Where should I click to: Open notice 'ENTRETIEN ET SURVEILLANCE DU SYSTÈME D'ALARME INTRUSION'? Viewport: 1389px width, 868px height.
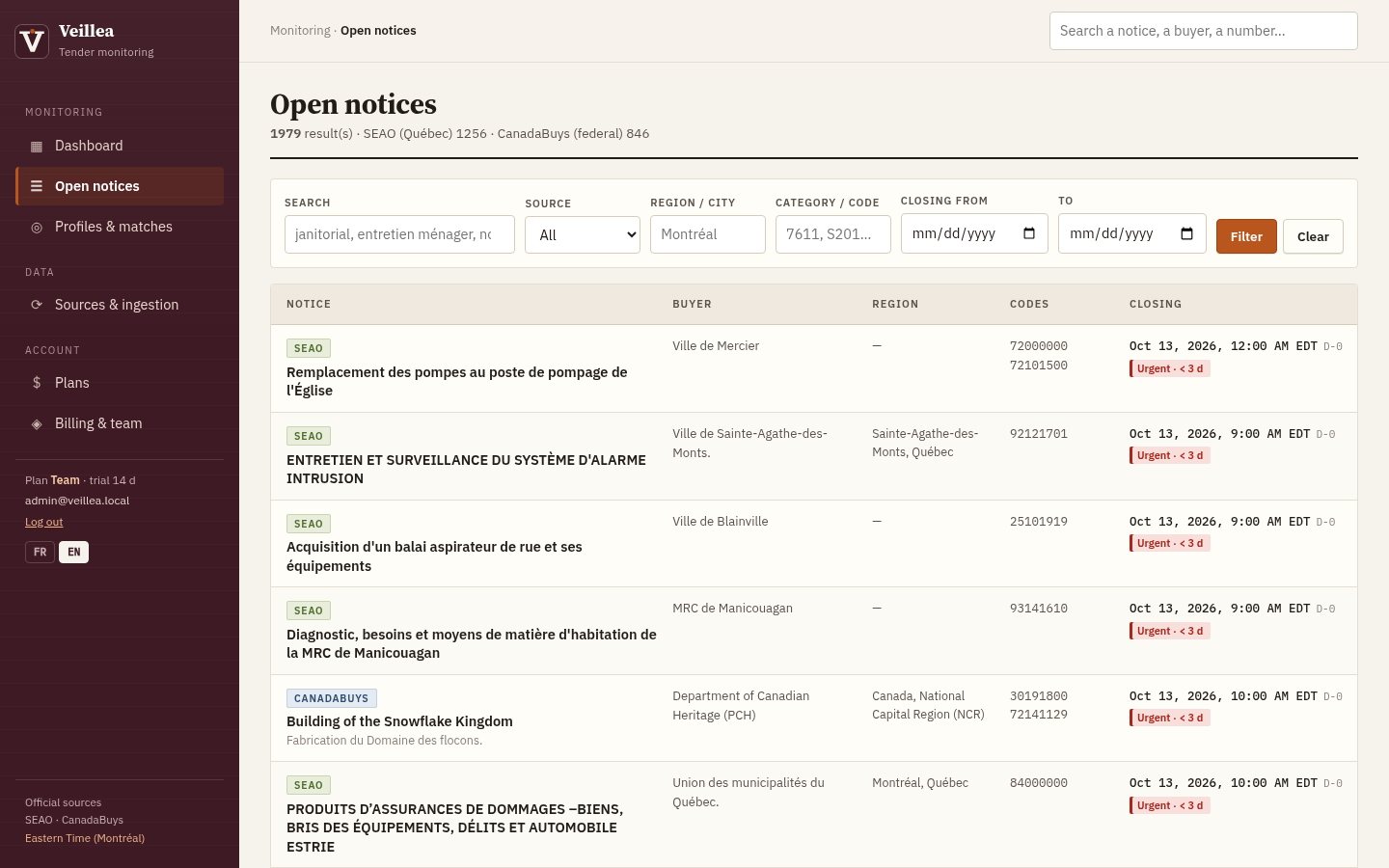coord(466,470)
